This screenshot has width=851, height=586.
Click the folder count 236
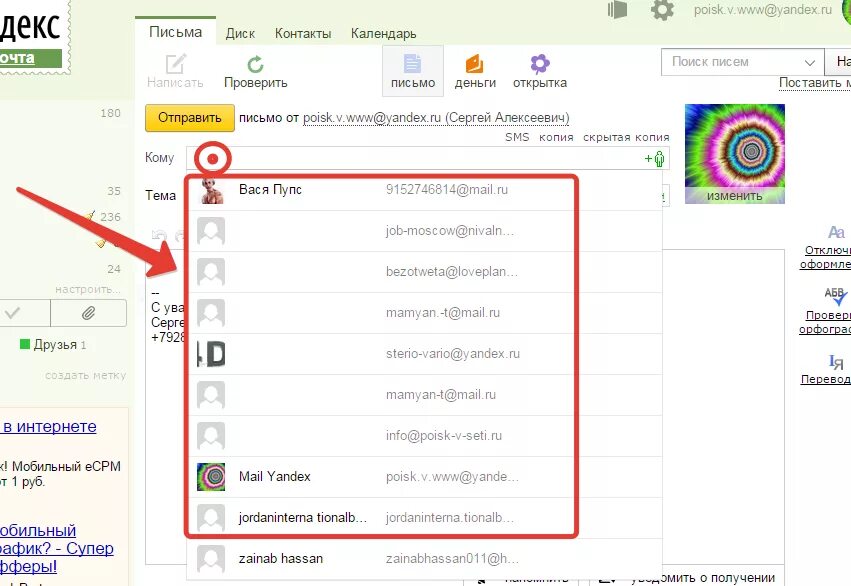110,217
